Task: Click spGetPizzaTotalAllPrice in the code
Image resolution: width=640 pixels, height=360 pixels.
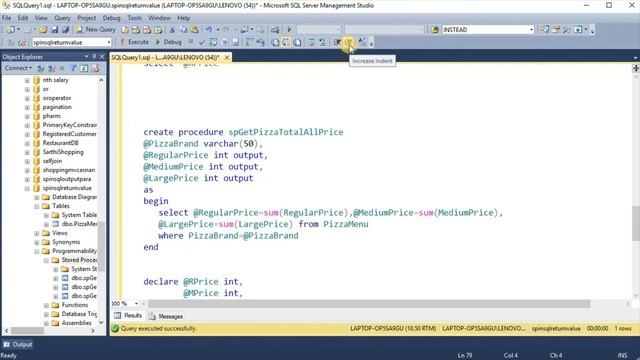Action: [x=286, y=132]
